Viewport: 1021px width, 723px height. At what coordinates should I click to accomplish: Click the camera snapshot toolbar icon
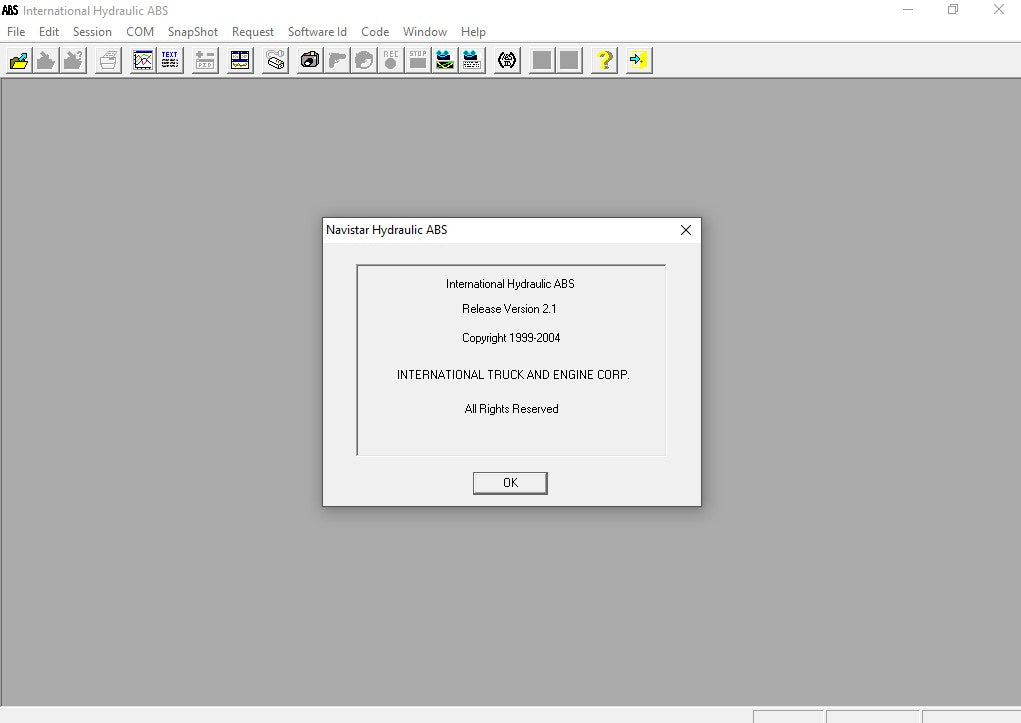coord(310,61)
